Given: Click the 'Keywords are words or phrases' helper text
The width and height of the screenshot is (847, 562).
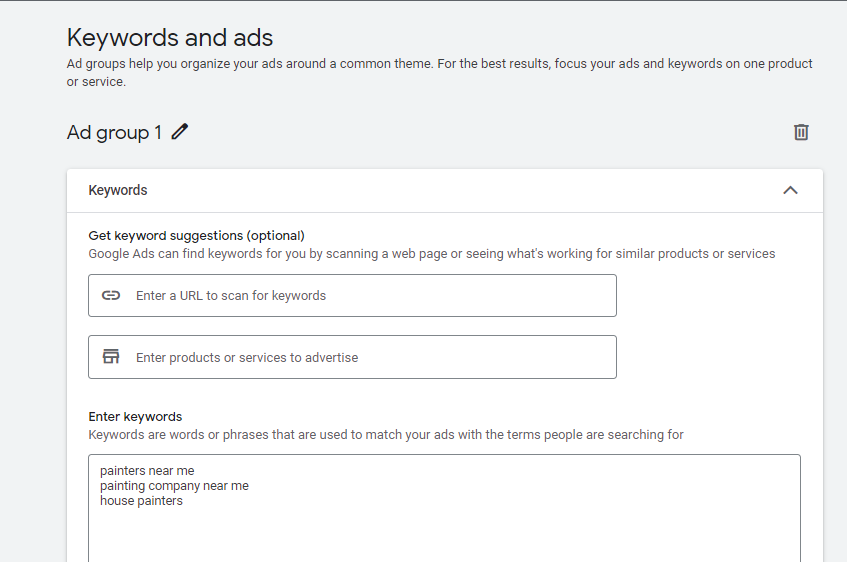Looking at the screenshot, I should tap(386, 435).
